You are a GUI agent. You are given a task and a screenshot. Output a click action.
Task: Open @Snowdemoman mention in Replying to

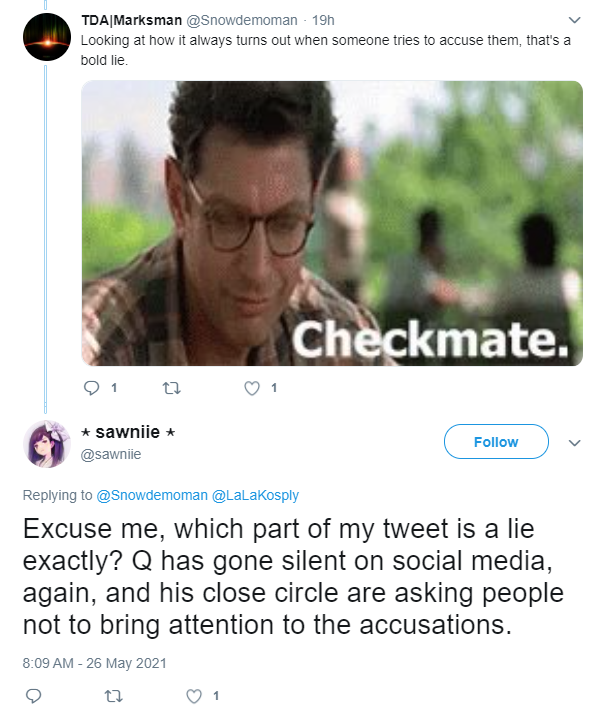tap(152, 495)
